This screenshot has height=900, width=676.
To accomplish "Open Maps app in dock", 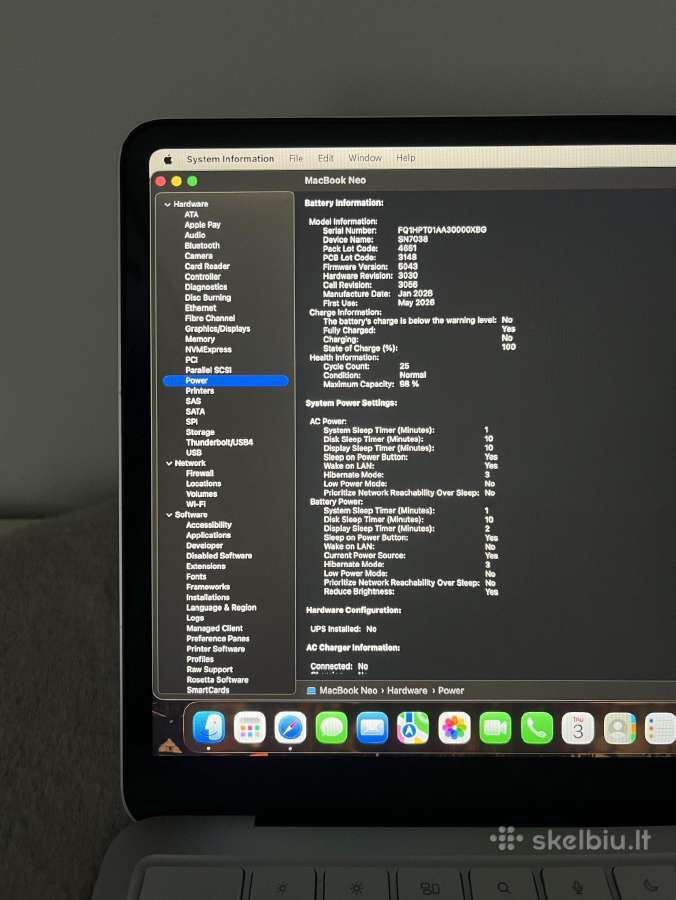I will [413, 727].
